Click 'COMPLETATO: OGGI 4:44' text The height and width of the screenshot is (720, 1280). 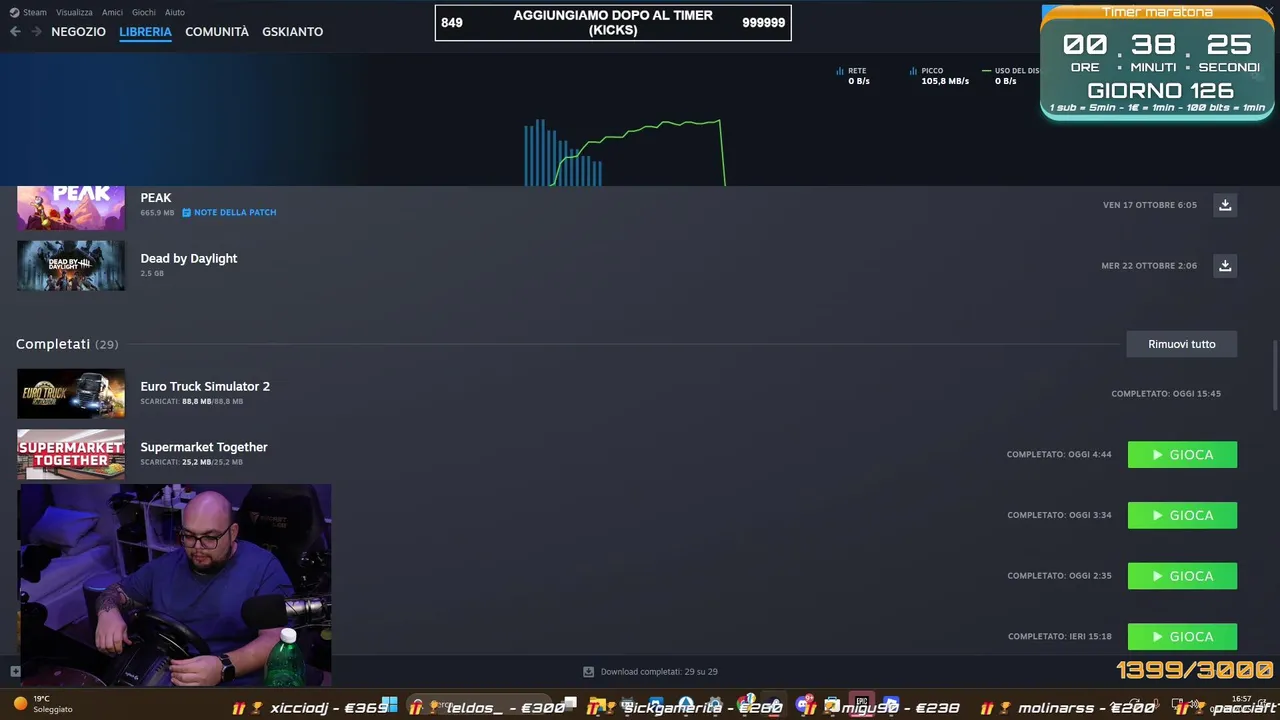[1059, 455]
